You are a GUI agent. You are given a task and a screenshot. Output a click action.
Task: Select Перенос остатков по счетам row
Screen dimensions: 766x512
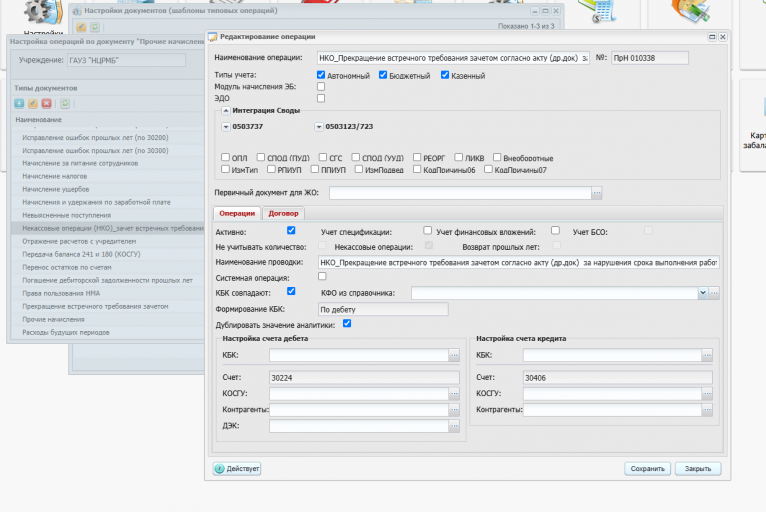click(107, 268)
